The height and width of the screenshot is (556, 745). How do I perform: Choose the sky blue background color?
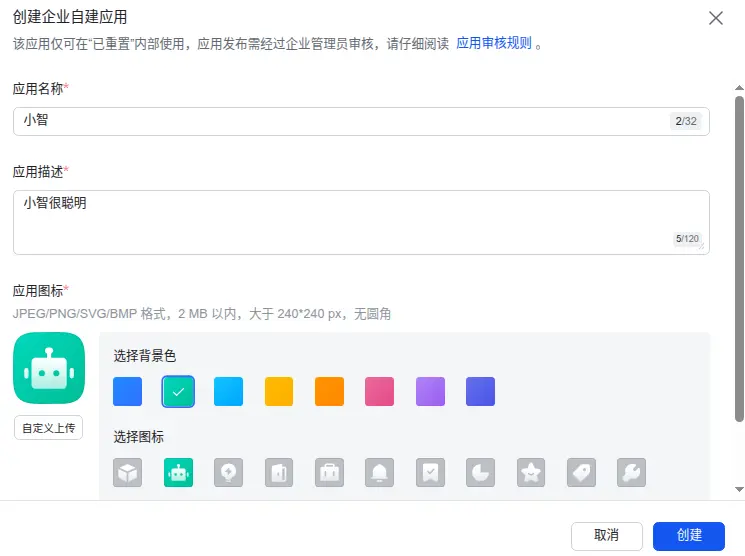tap(229, 392)
